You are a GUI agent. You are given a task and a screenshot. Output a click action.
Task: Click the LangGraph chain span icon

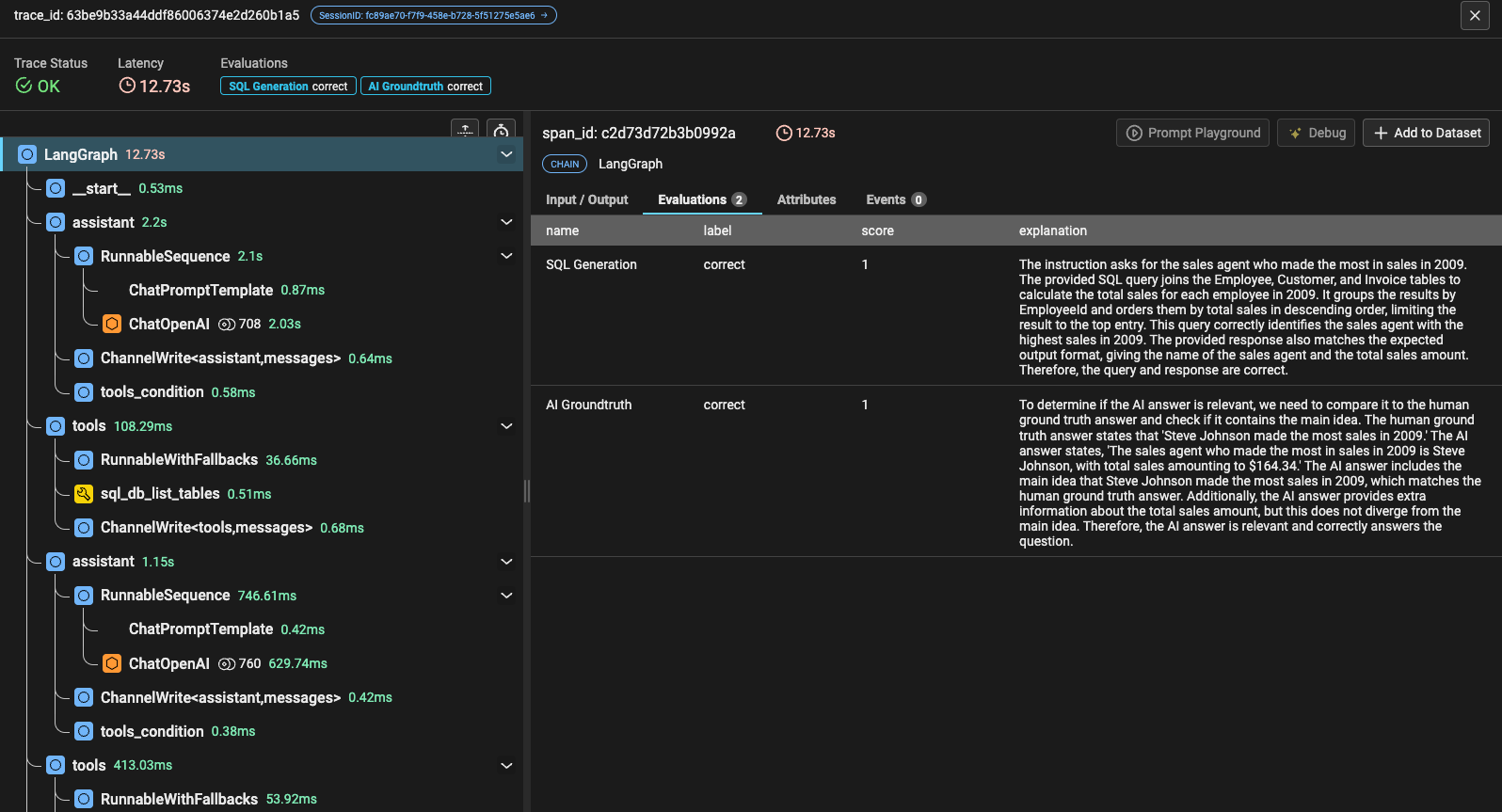[27, 154]
